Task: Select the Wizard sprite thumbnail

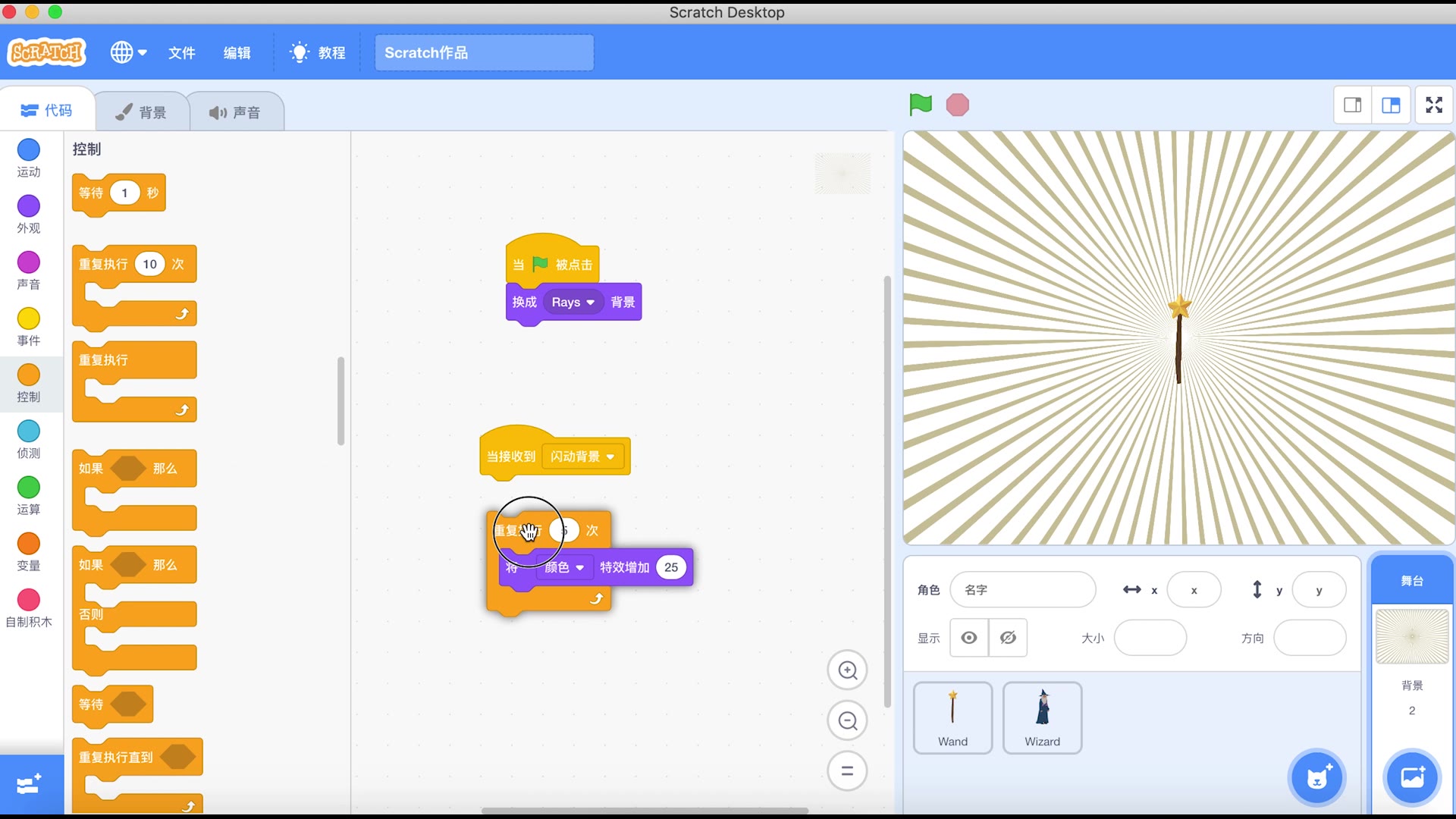Action: click(1042, 717)
